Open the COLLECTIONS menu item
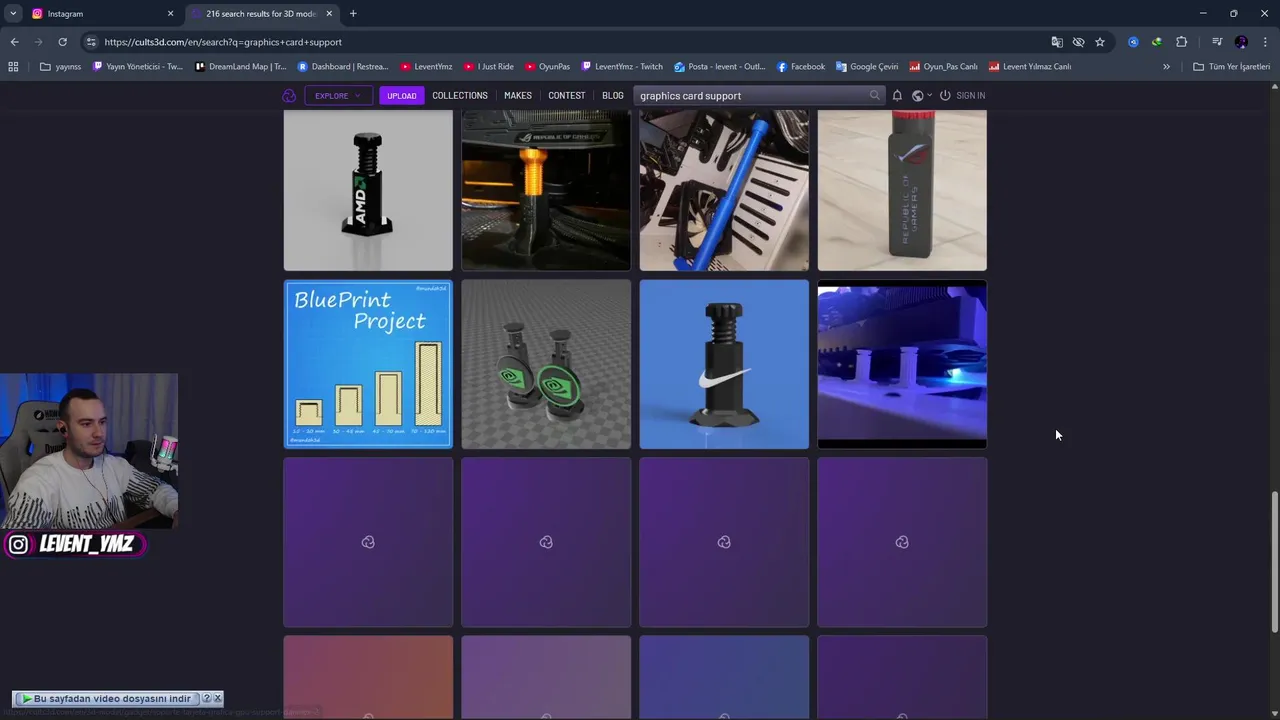1280x720 pixels. [x=460, y=96]
